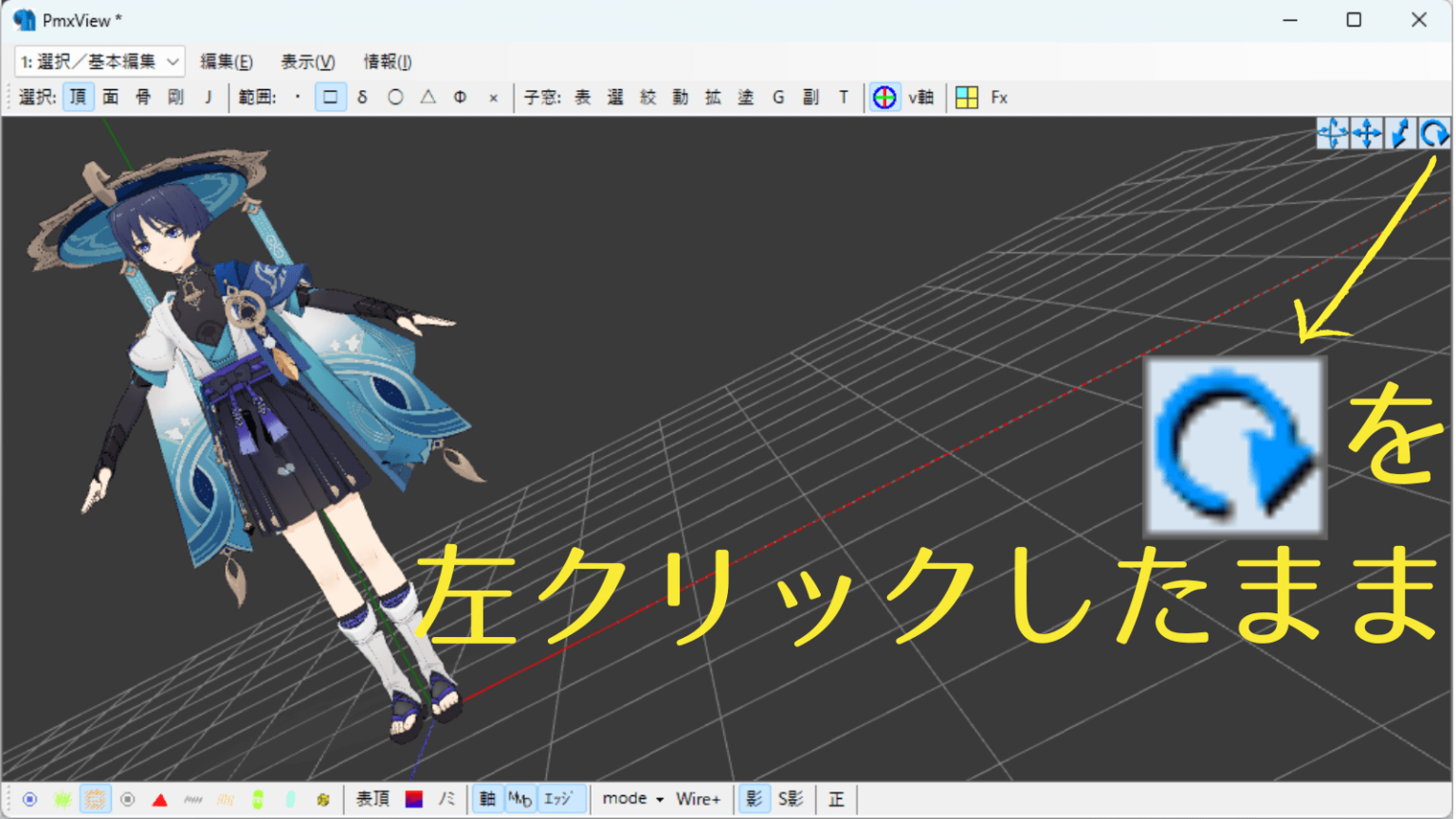Open the mode dropdown in the bottom bar
This screenshot has width=1456, height=819.
point(630,798)
